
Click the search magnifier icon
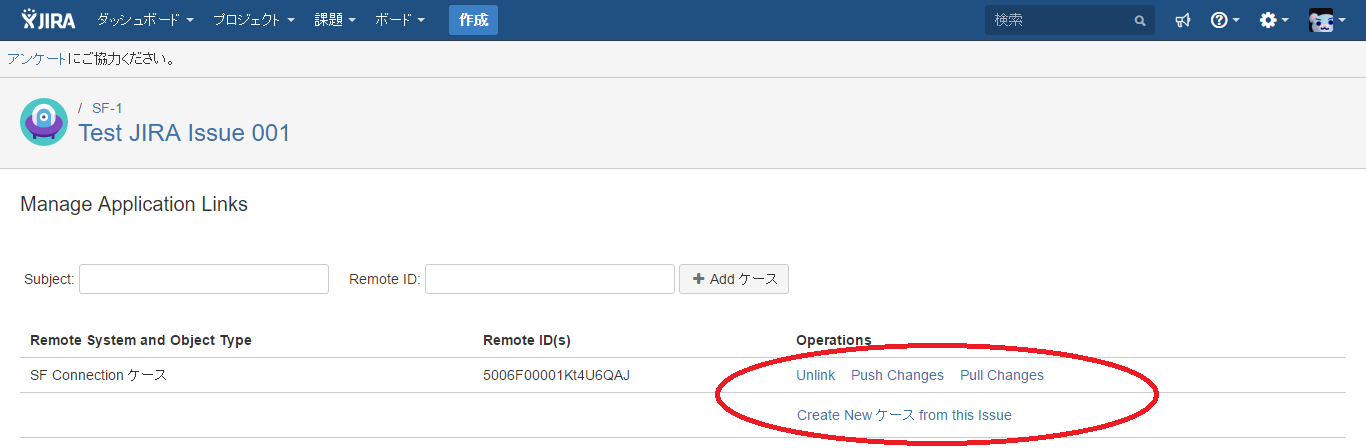(1139, 20)
